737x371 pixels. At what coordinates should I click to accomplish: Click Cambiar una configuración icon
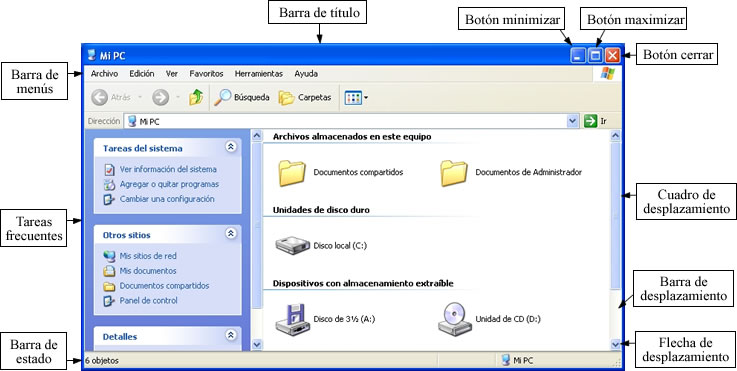[x=109, y=199]
